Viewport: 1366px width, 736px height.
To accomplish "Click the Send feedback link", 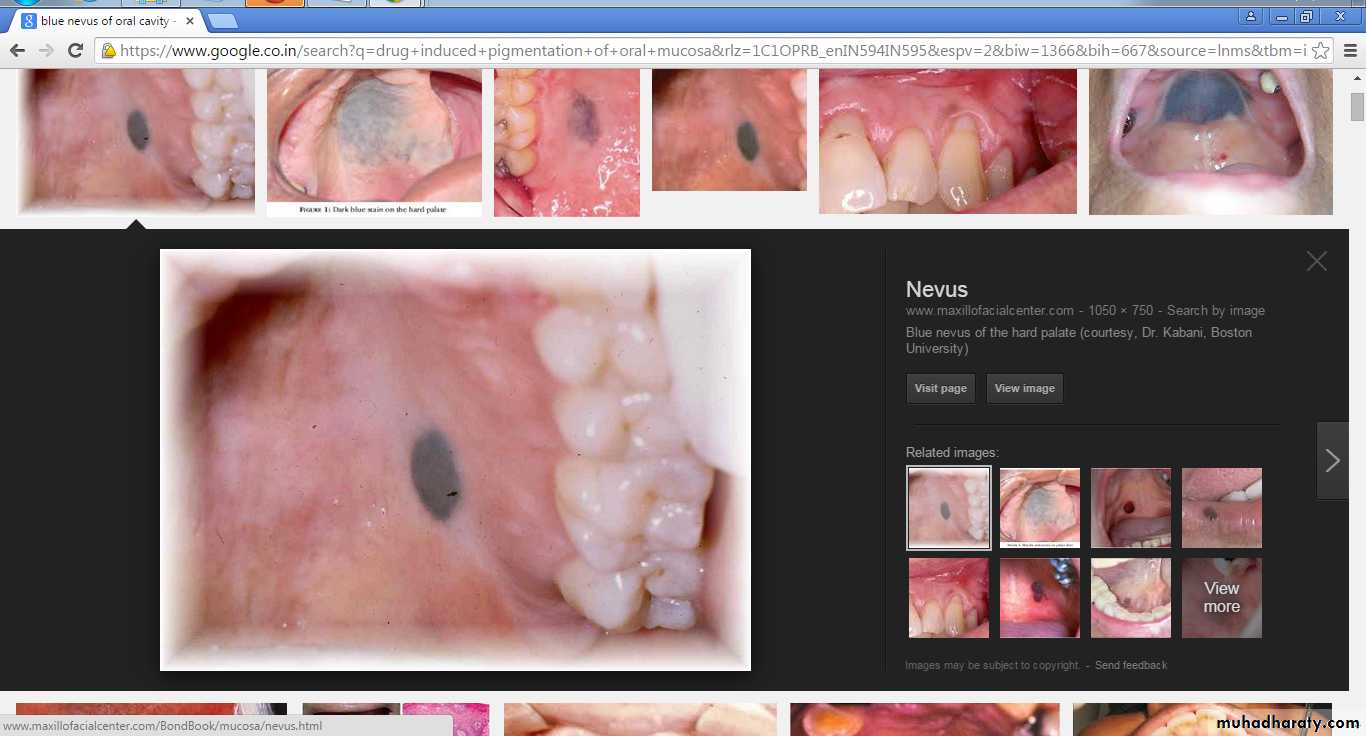I will [1130, 665].
